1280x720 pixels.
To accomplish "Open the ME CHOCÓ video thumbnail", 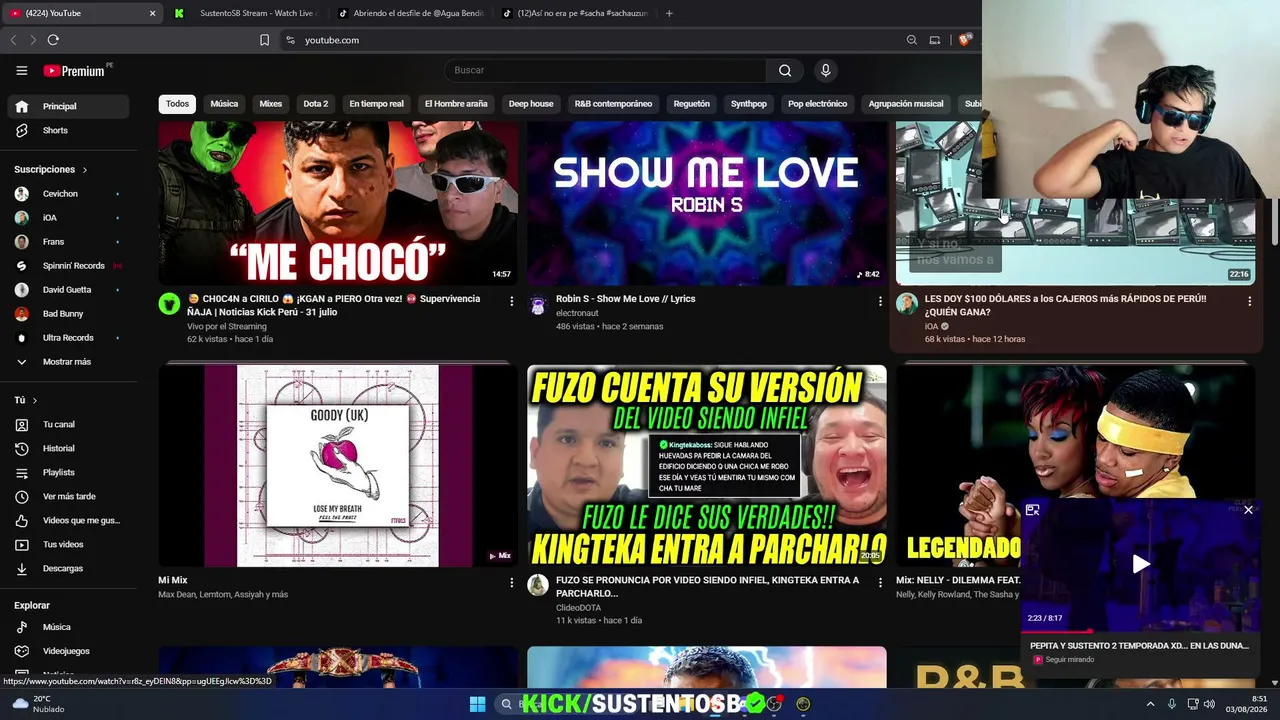I will 338,203.
